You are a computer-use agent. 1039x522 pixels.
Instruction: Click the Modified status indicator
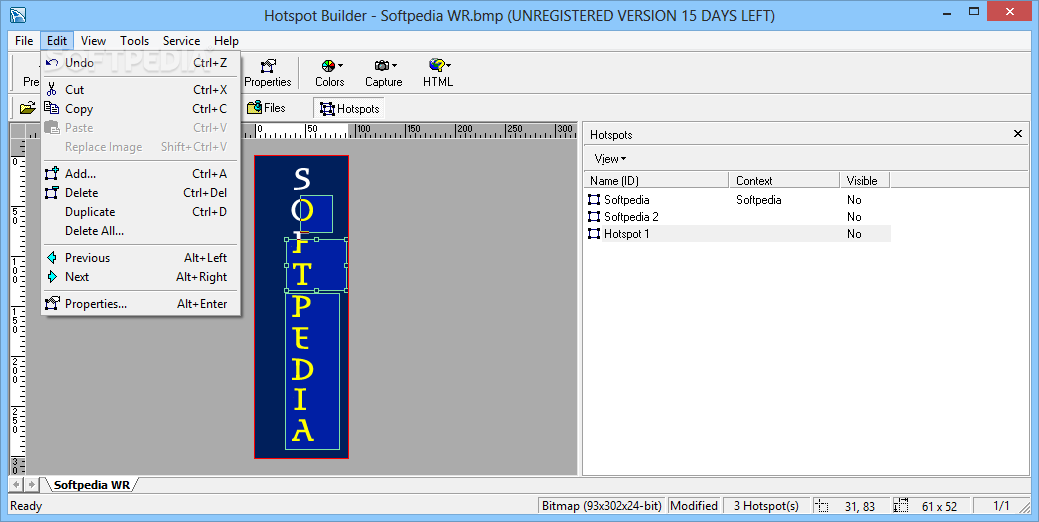tap(694, 505)
